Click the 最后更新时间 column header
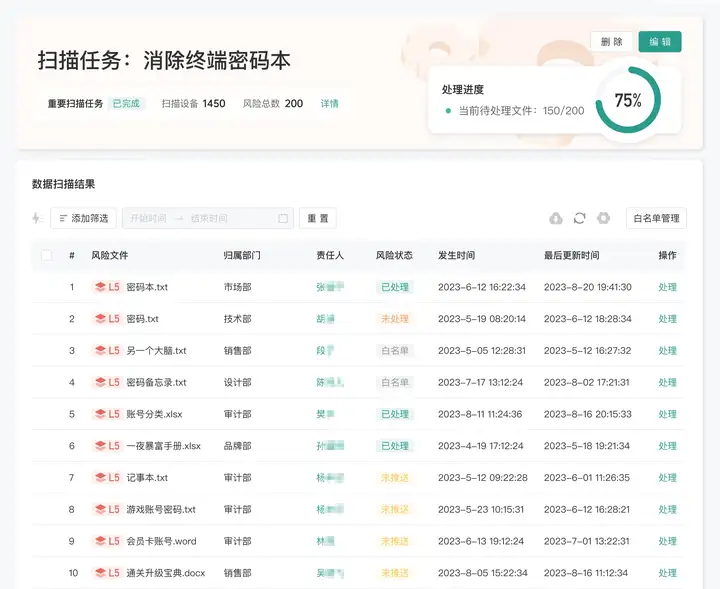This screenshot has width=720, height=589. (572, 255)
